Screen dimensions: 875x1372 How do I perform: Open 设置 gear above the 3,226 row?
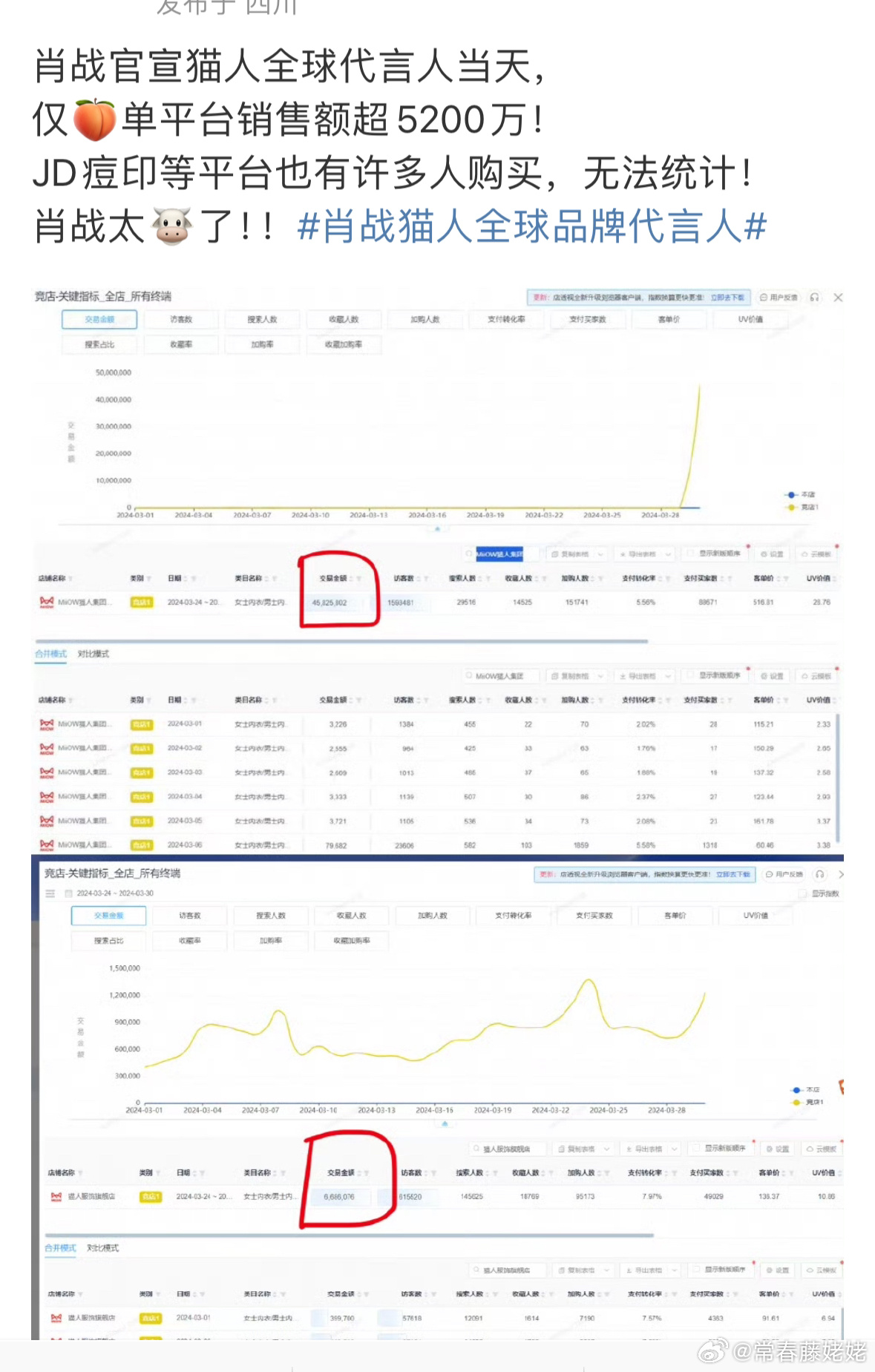coord(773,676)
